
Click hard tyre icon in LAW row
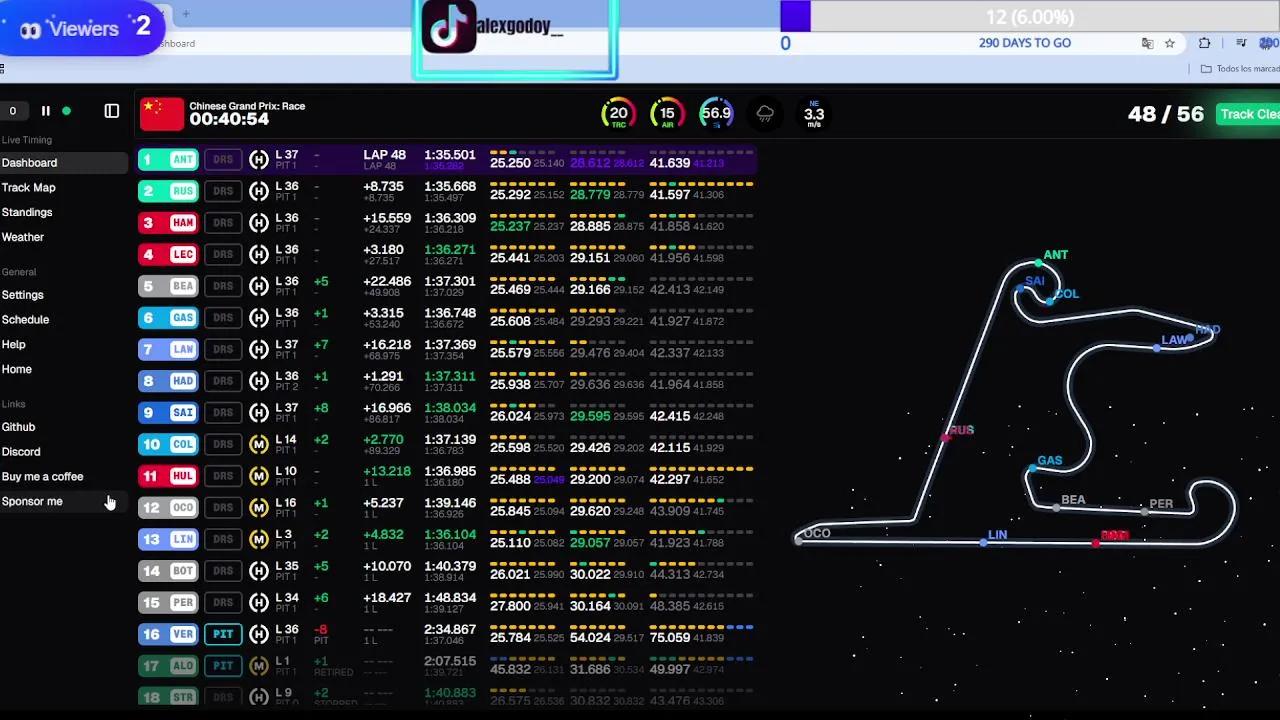tap(259, 349)
